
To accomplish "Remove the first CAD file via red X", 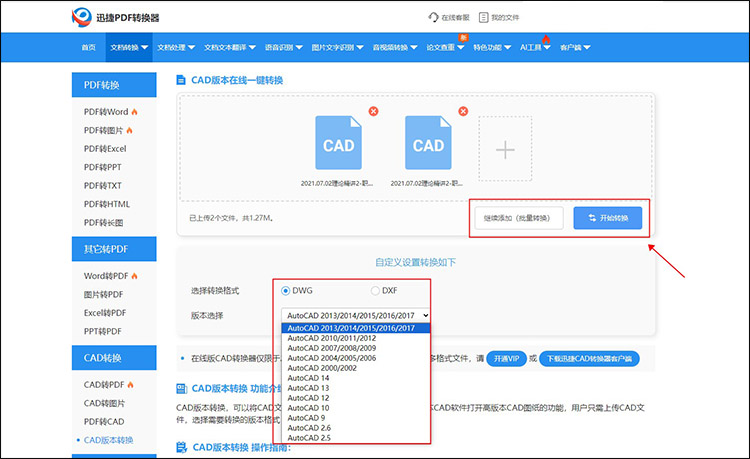I will [374, 111].
